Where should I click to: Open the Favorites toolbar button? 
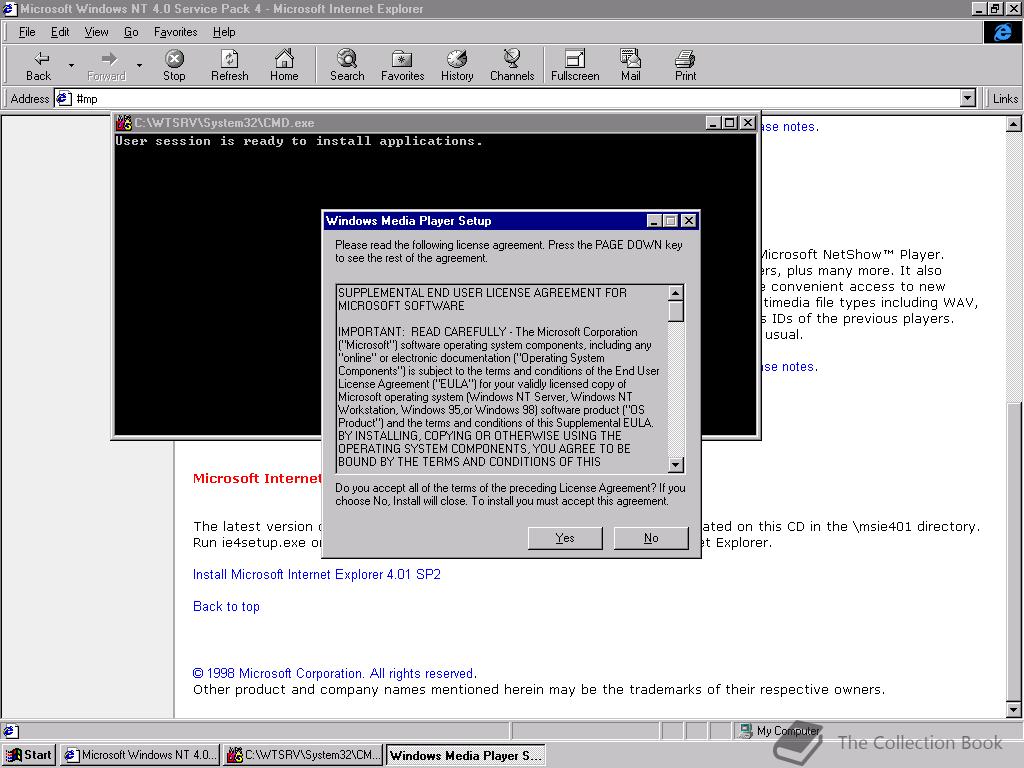click(402, 66)
